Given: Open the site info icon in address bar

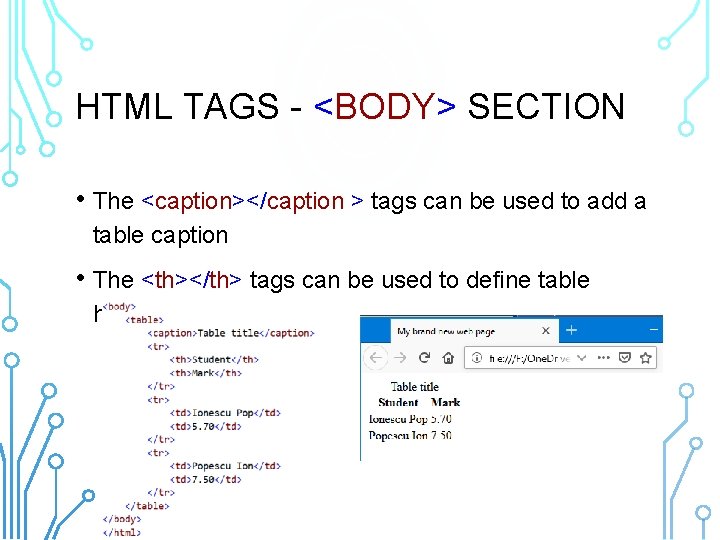Looking at the screenshot, I should (477, 358).
